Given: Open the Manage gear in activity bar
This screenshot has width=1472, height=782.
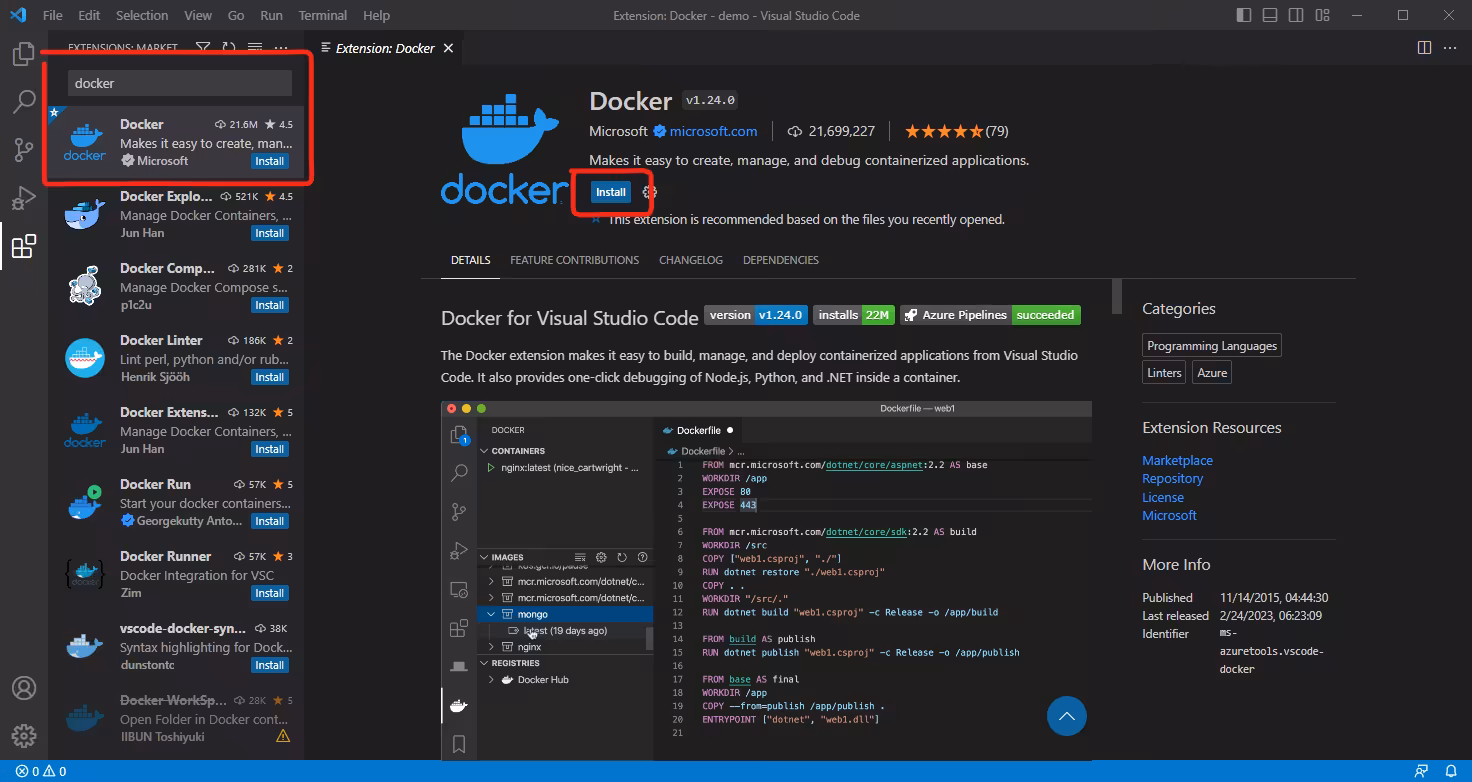Looking at the screenshot, I should click(x=23, y=736).
